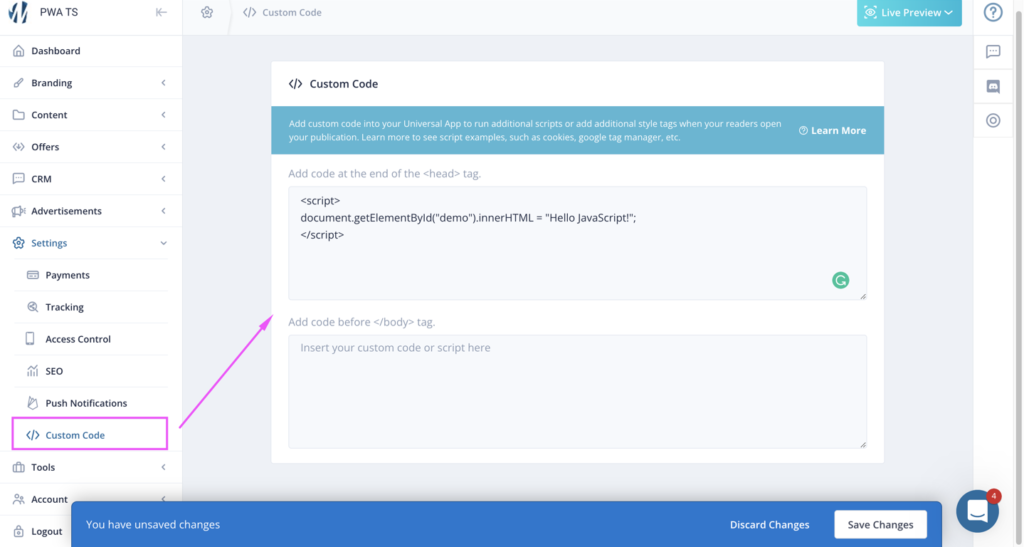Click Save Changes button
This screenshot has height=547, width=1024.
point(880,524)
